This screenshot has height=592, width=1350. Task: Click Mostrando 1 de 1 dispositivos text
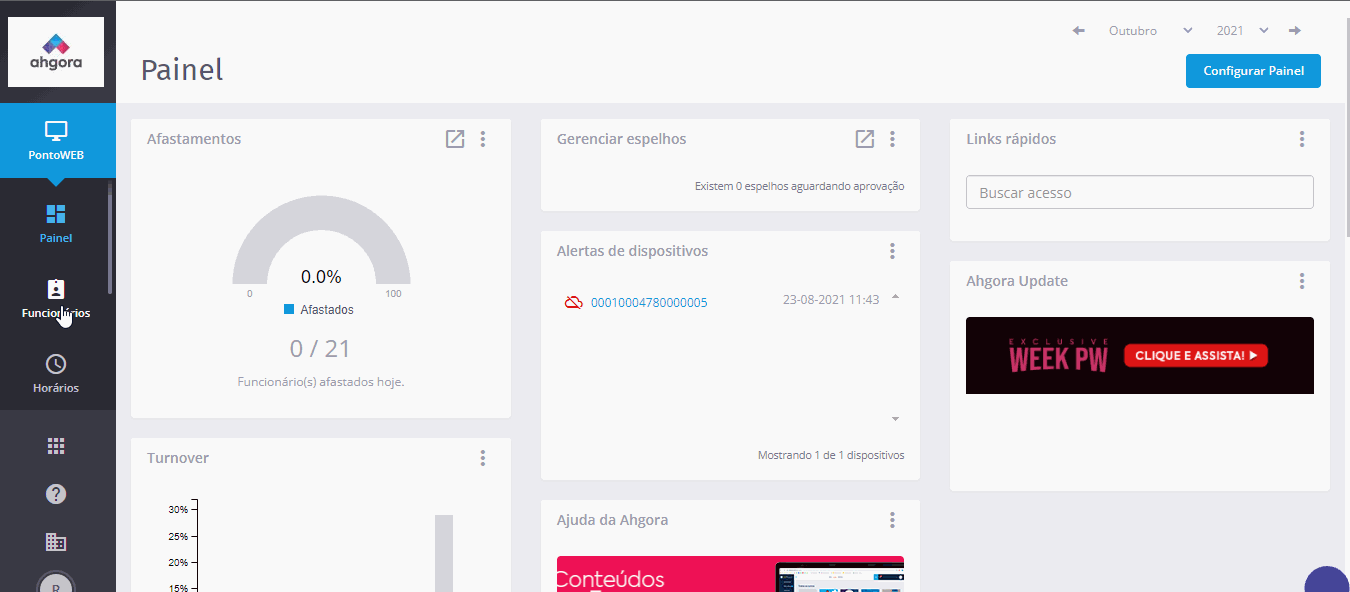(831, 455)
